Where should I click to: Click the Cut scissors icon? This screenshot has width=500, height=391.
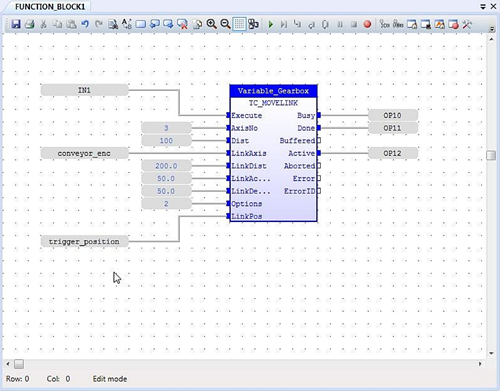point(43,24)
